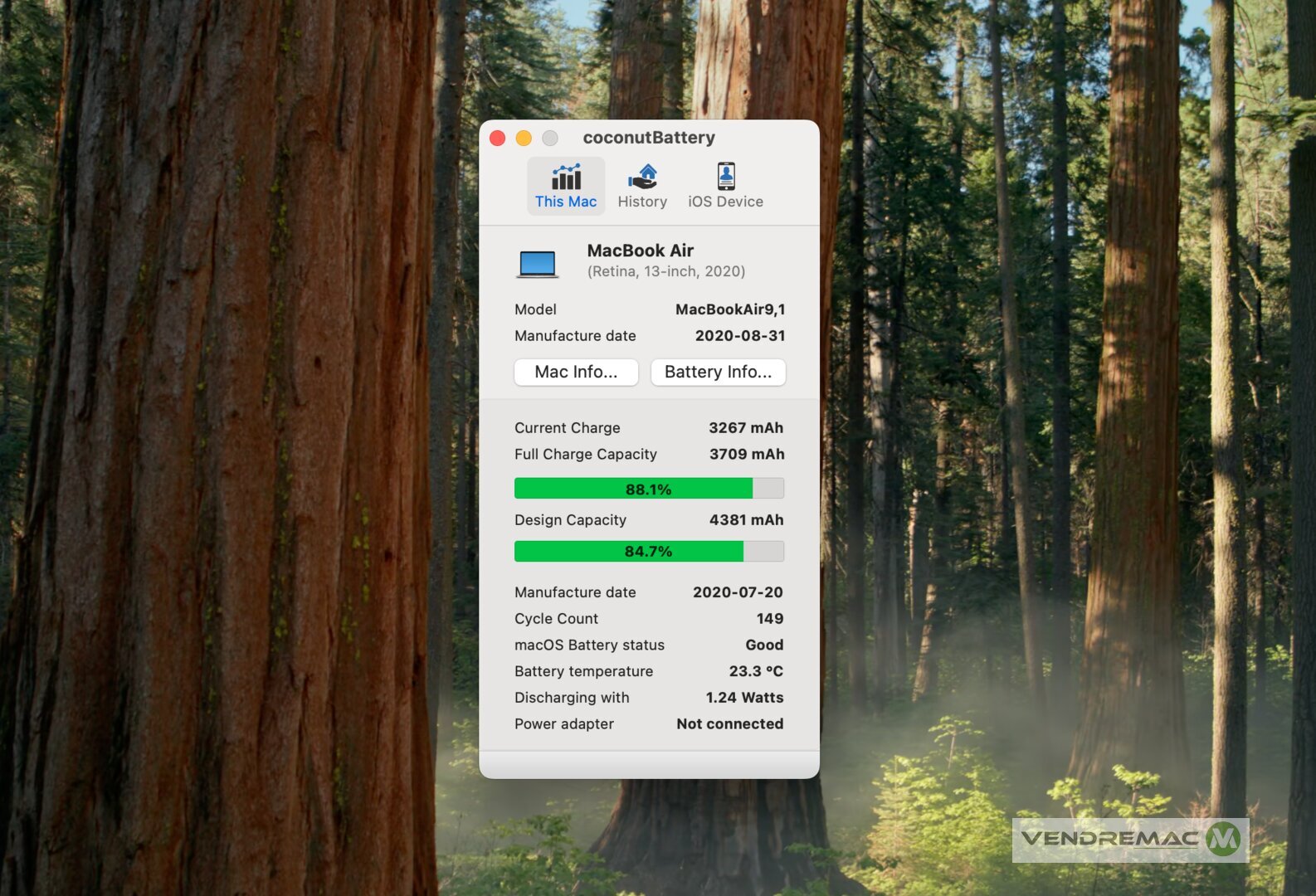Switch to the iOS Device phone icon
This screenshot has height=896, width=1316.
(725, 177)
